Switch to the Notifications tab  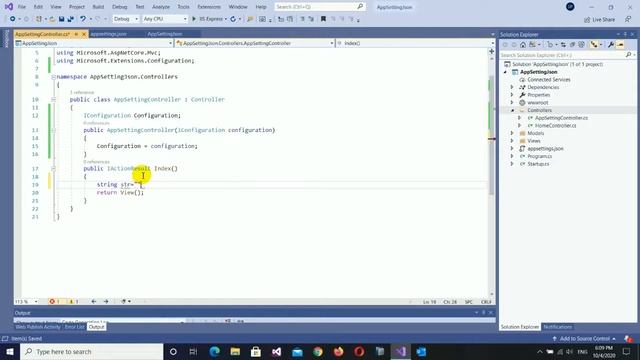[558, 327]
